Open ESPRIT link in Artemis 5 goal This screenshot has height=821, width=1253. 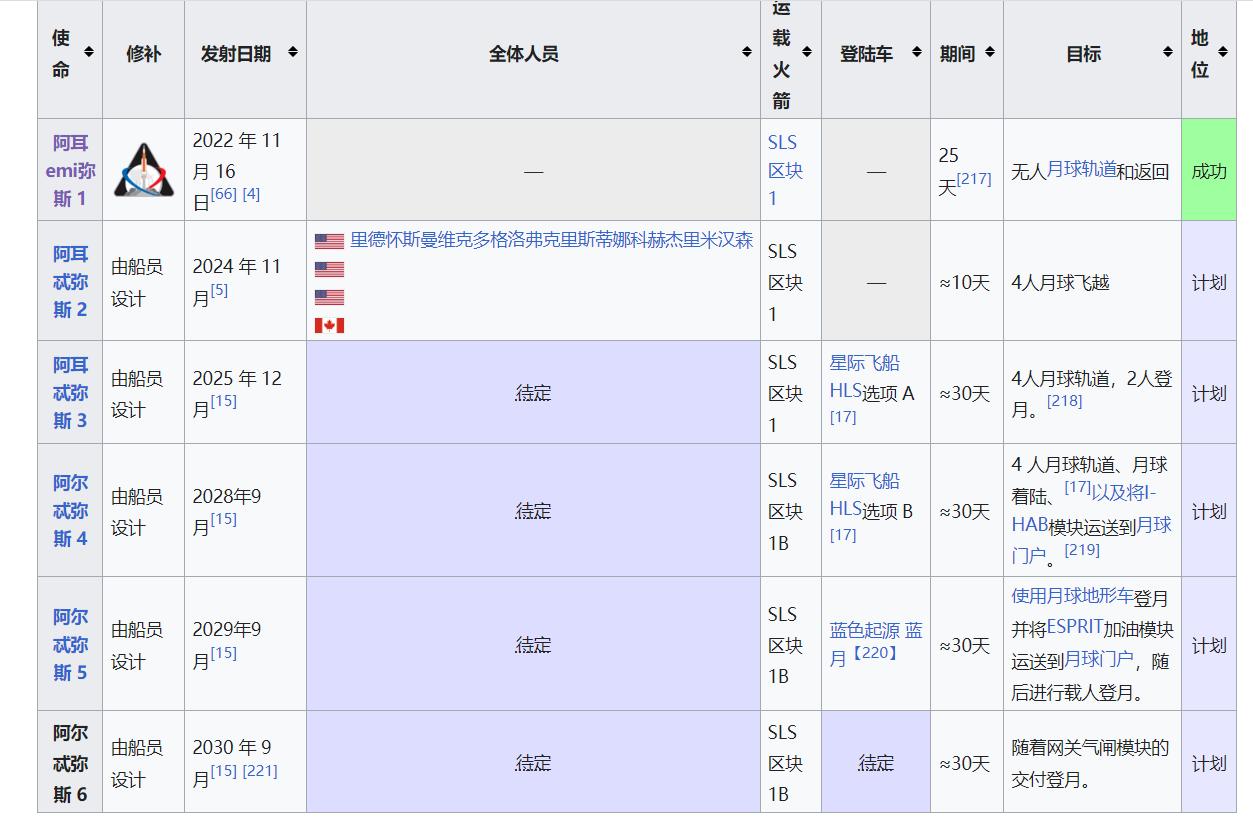1075,628
